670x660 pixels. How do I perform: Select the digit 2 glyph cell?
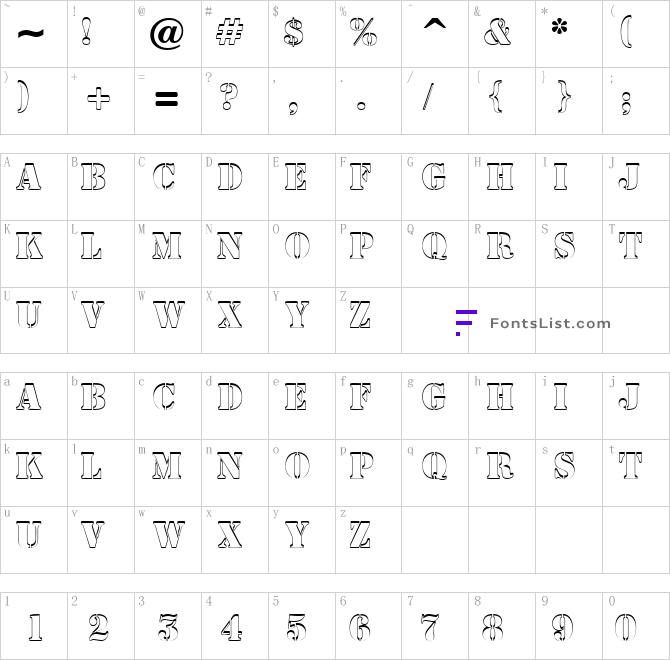(99, 626)
